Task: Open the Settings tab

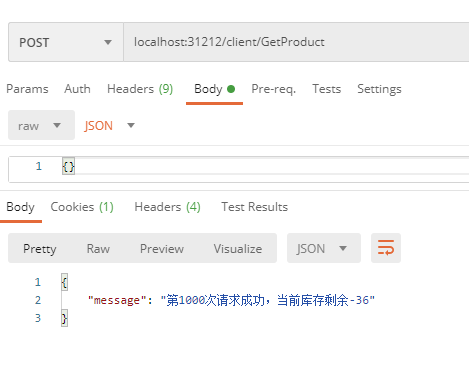Action: [379, 89]
